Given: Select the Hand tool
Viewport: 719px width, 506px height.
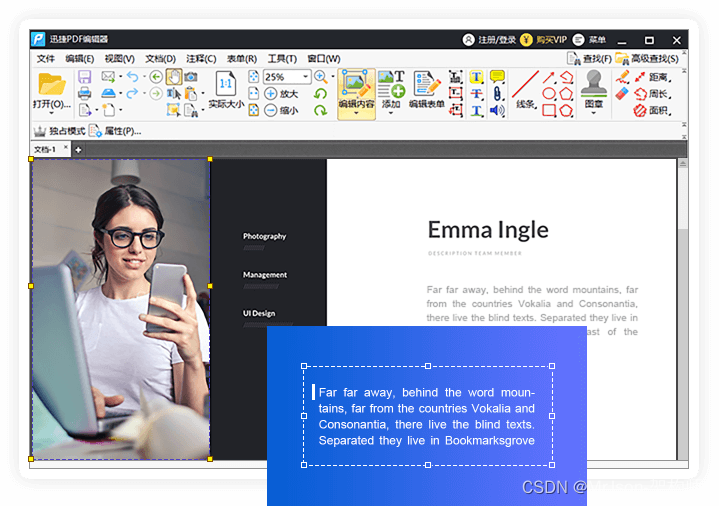Looking at the screenshot, I should 174,77.
